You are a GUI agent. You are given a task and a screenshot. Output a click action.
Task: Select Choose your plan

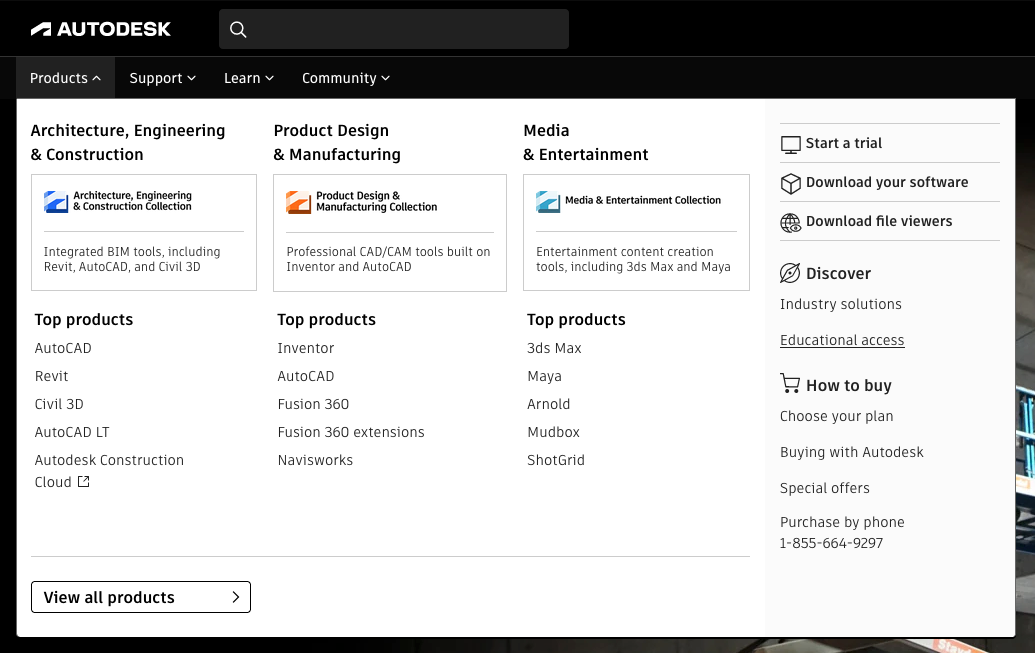pyautogui.click(x=836, y=417)
